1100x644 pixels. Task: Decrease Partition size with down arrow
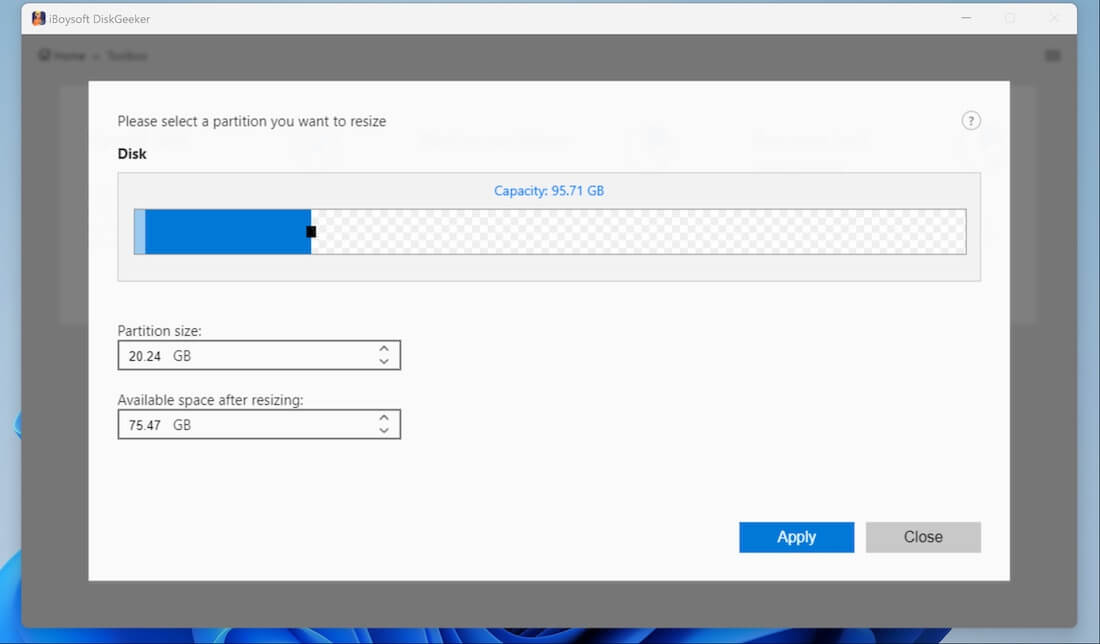384,361
